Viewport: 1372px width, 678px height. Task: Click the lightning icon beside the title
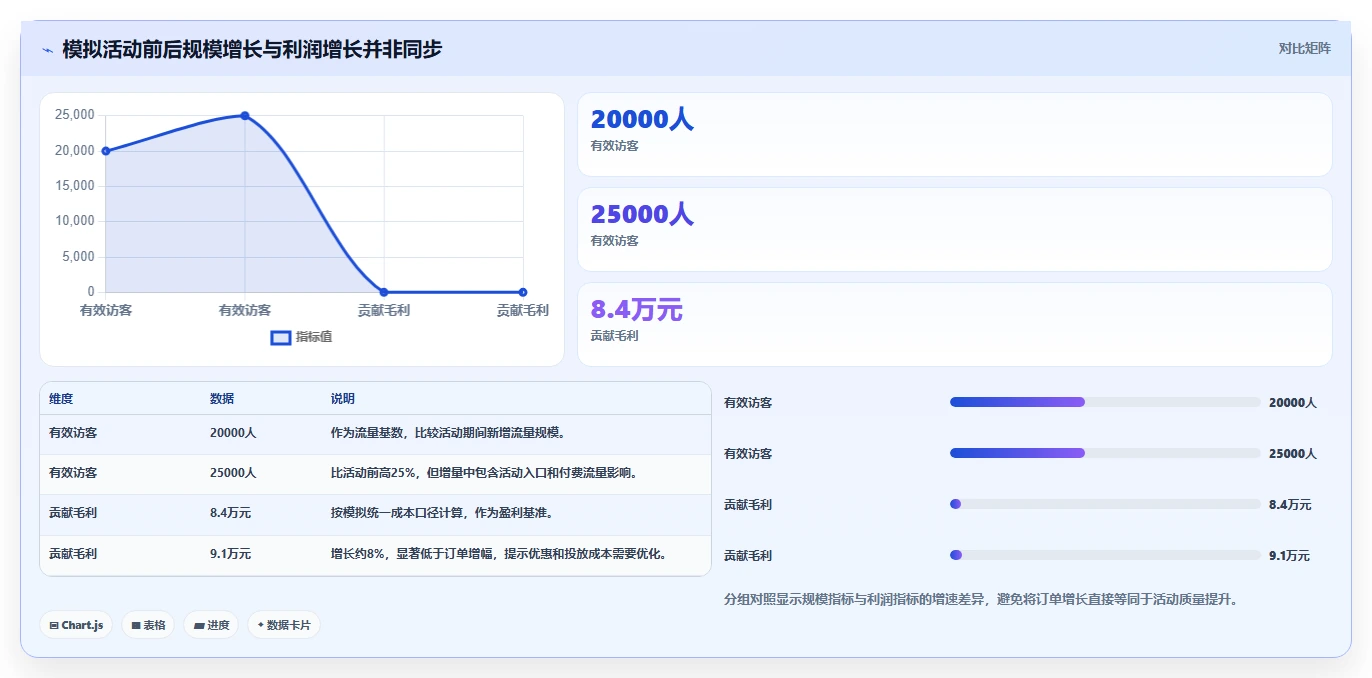point(47,50)
